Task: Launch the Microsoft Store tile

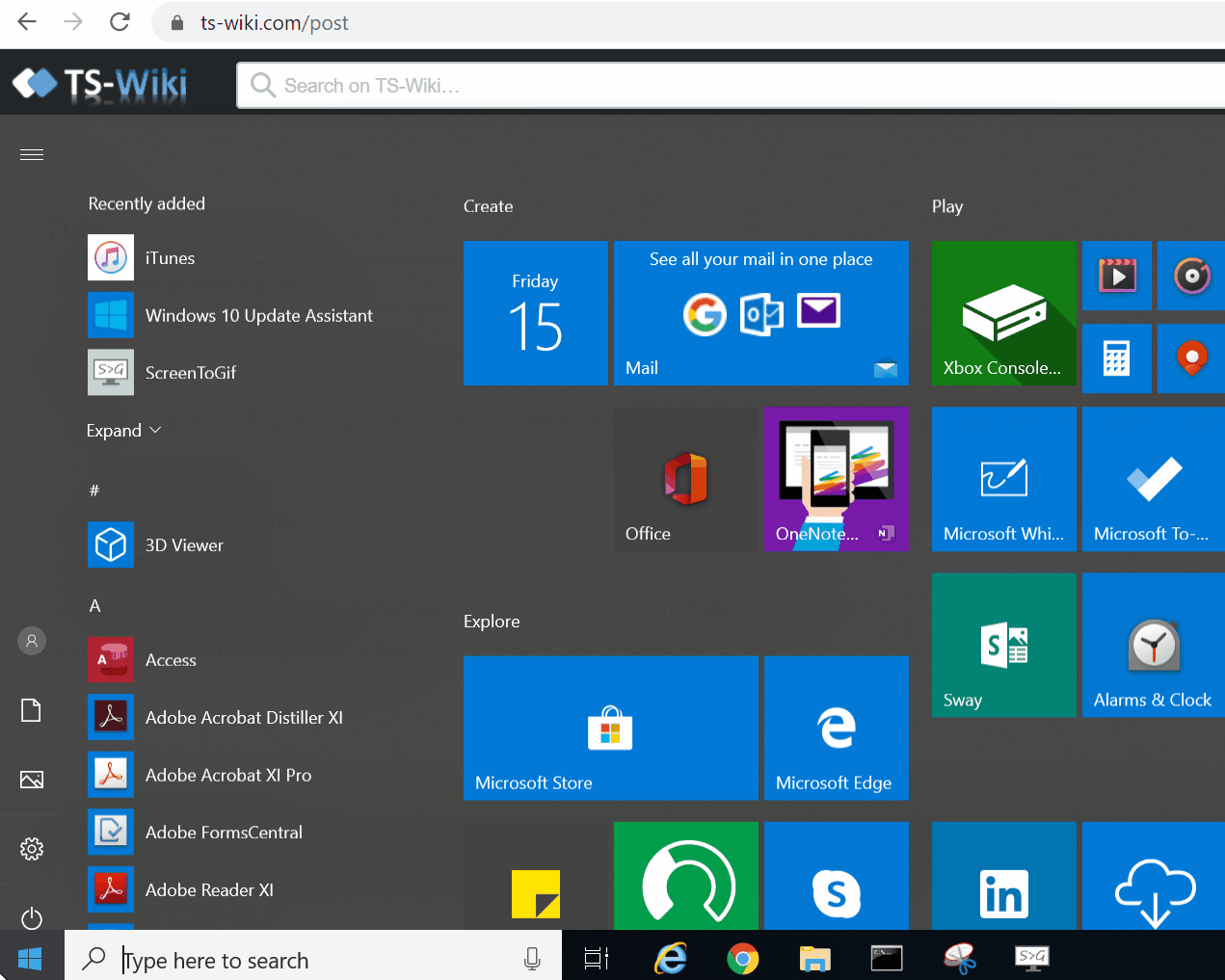Action: [610, 728]
